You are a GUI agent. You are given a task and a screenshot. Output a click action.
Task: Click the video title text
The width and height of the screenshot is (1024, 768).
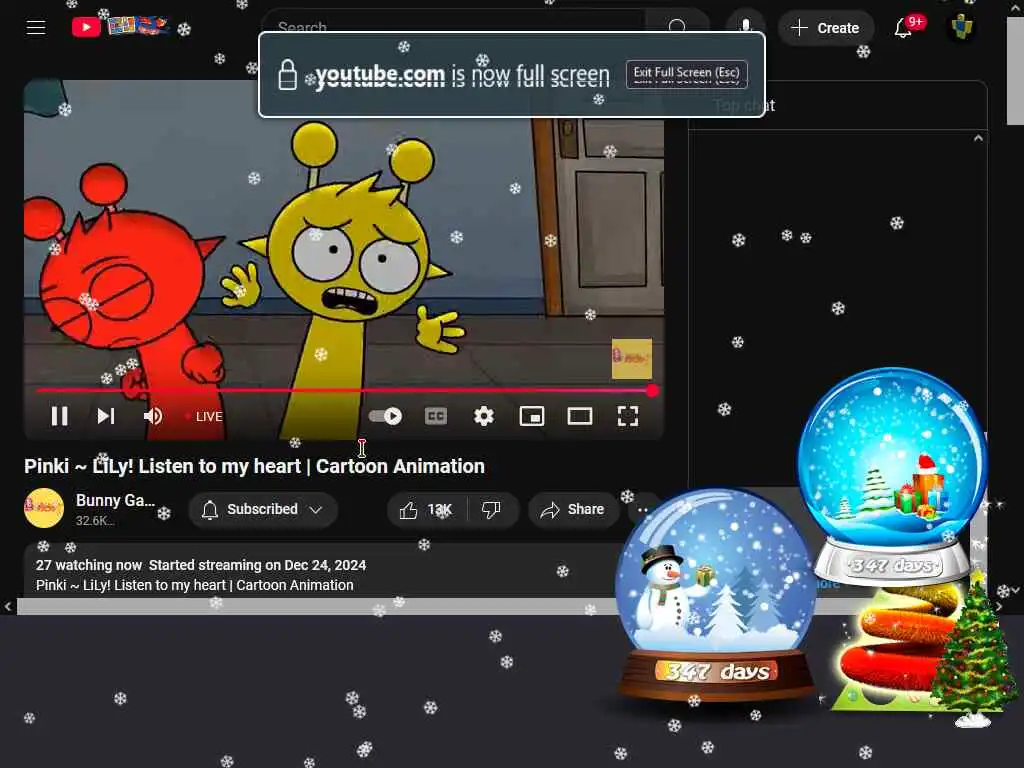[255, 466]
